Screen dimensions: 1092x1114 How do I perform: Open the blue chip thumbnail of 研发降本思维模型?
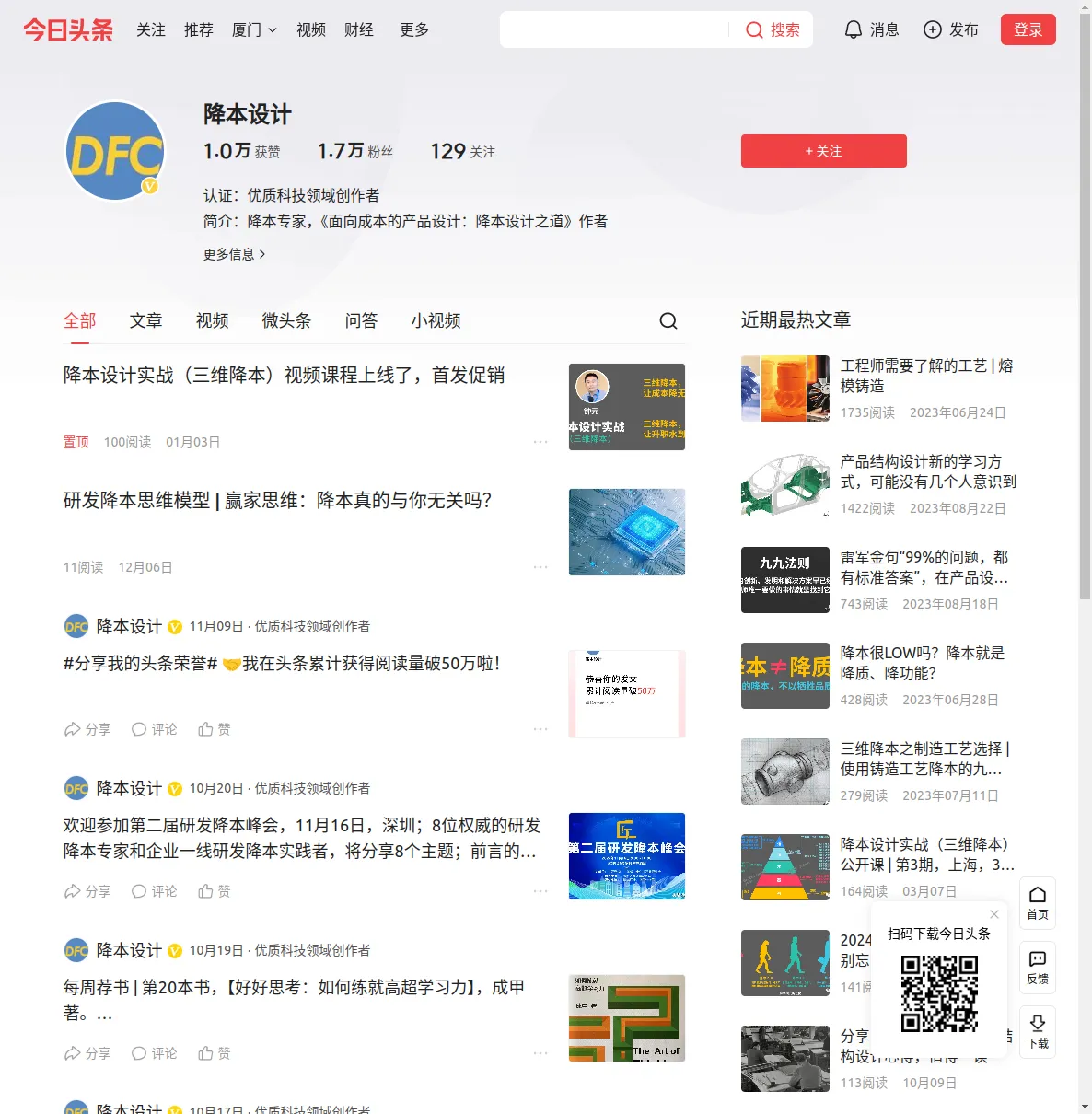click(627, 532)
